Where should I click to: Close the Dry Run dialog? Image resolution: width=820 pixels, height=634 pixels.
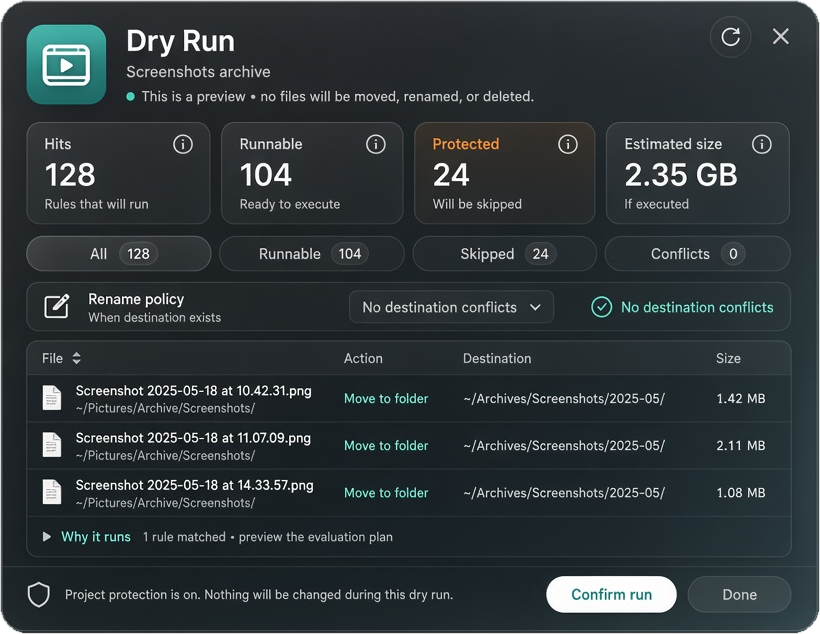point(780,37)
